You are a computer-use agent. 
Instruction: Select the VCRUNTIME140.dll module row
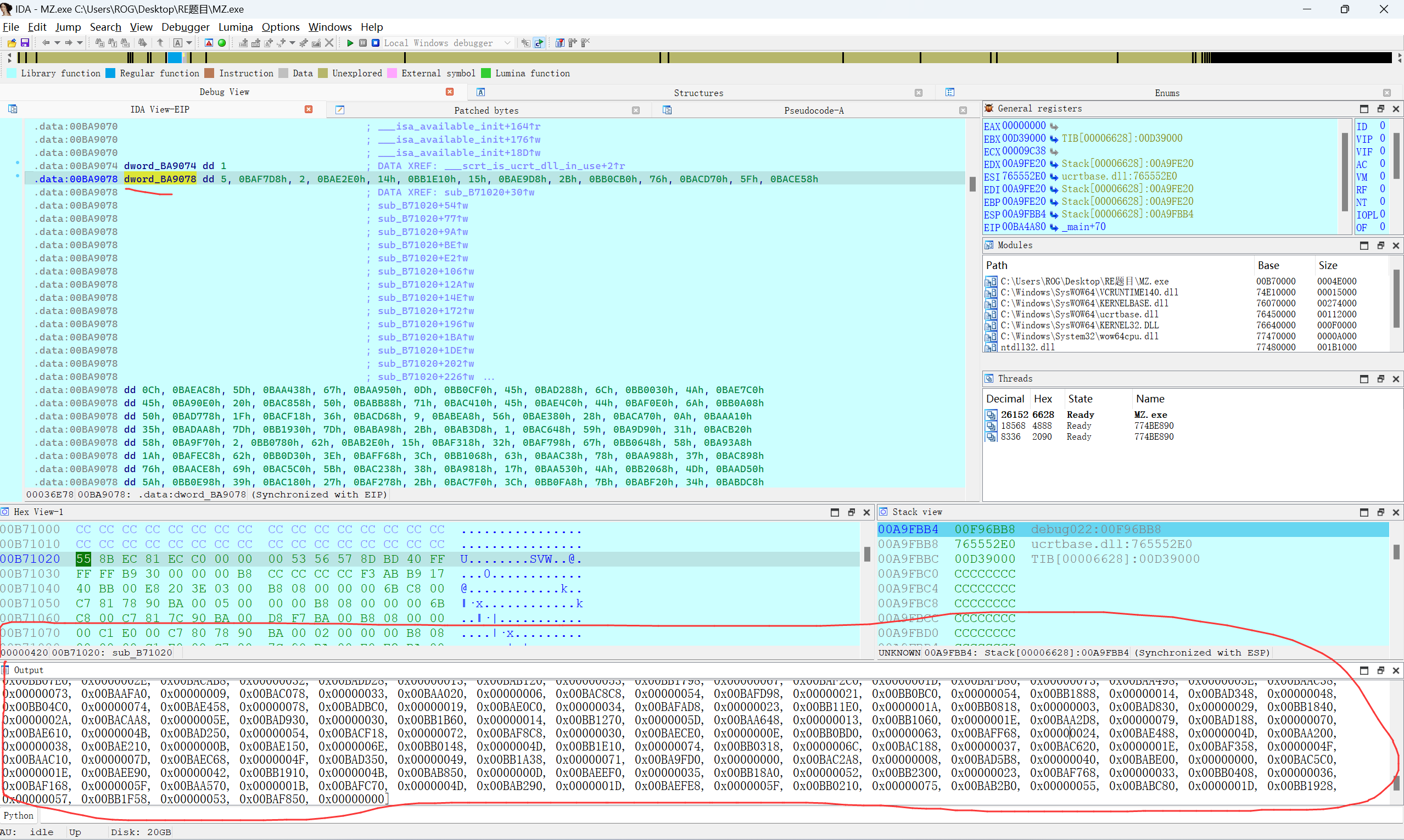1185,293
